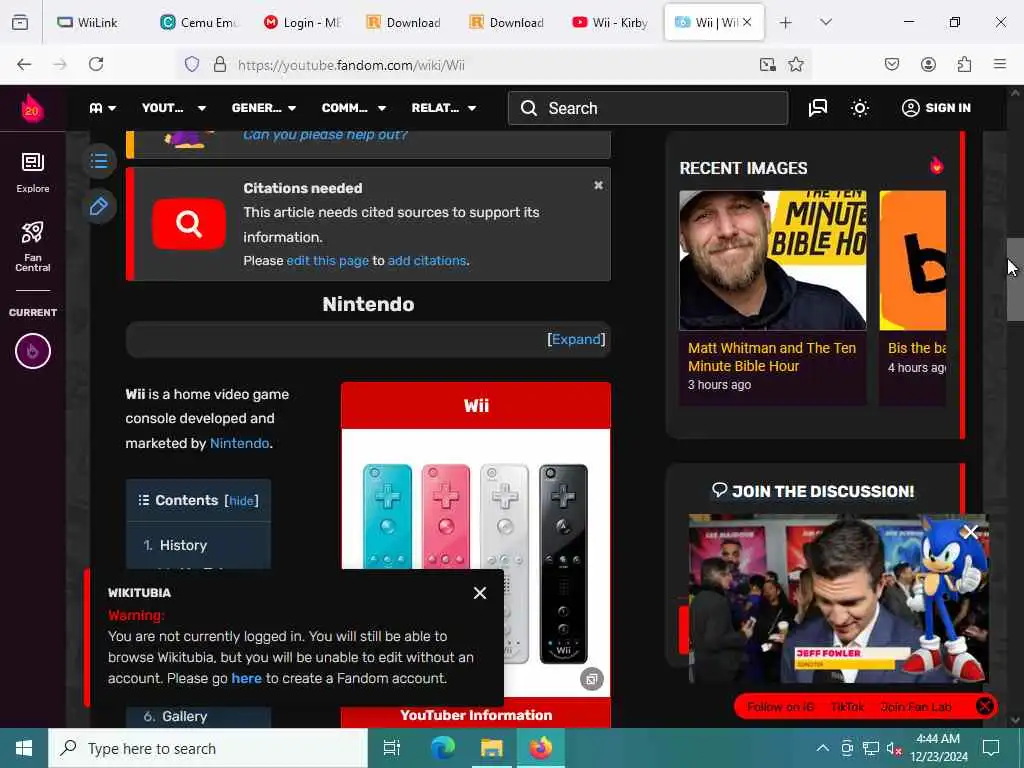This screenshot has height=768, width=1024.
Task: Show site security padlock info
Action: pyautogui.click(x=220, y=64)
